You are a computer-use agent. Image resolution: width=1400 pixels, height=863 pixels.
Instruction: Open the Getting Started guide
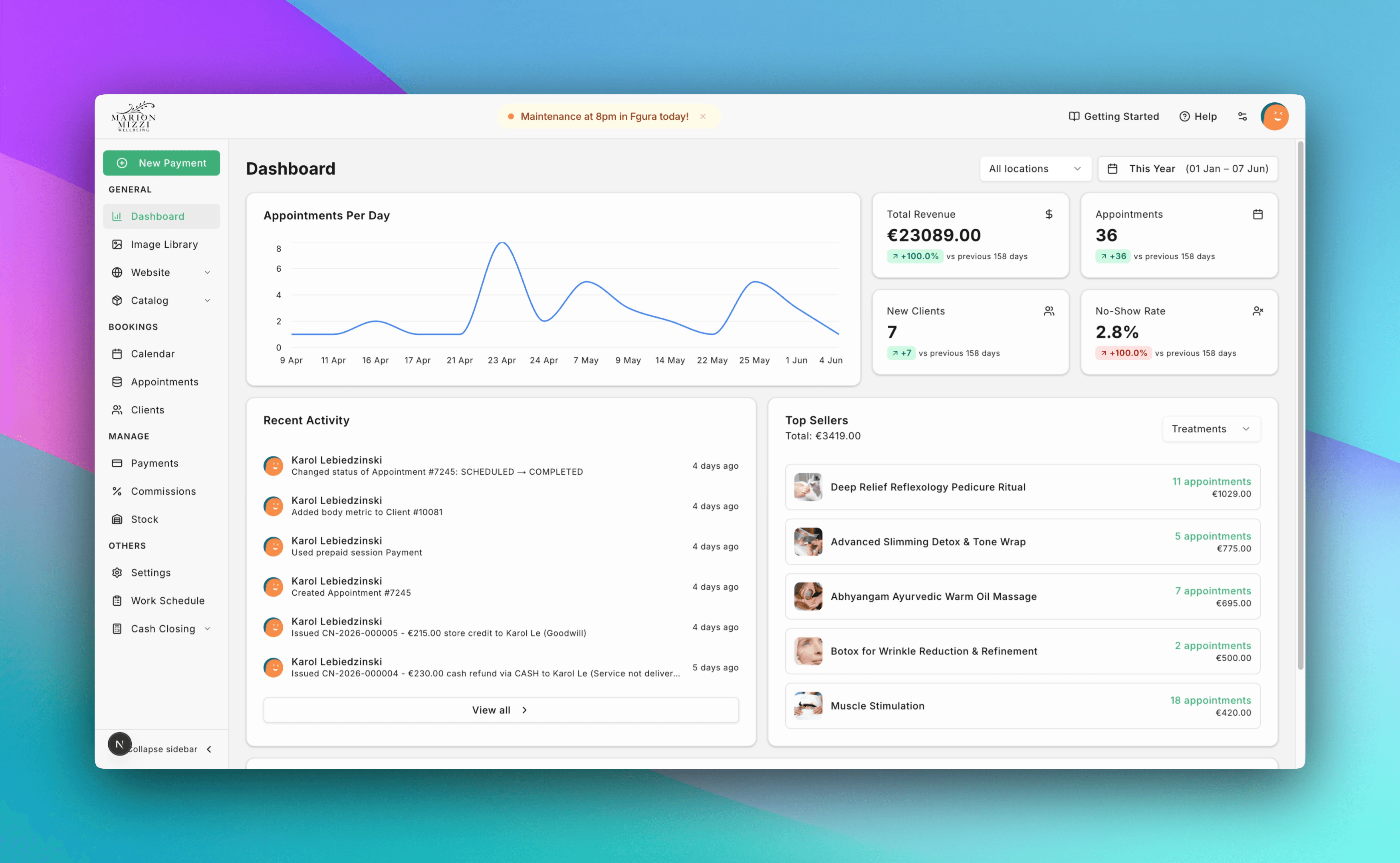pyautogui.click(x=1114, y=116)
